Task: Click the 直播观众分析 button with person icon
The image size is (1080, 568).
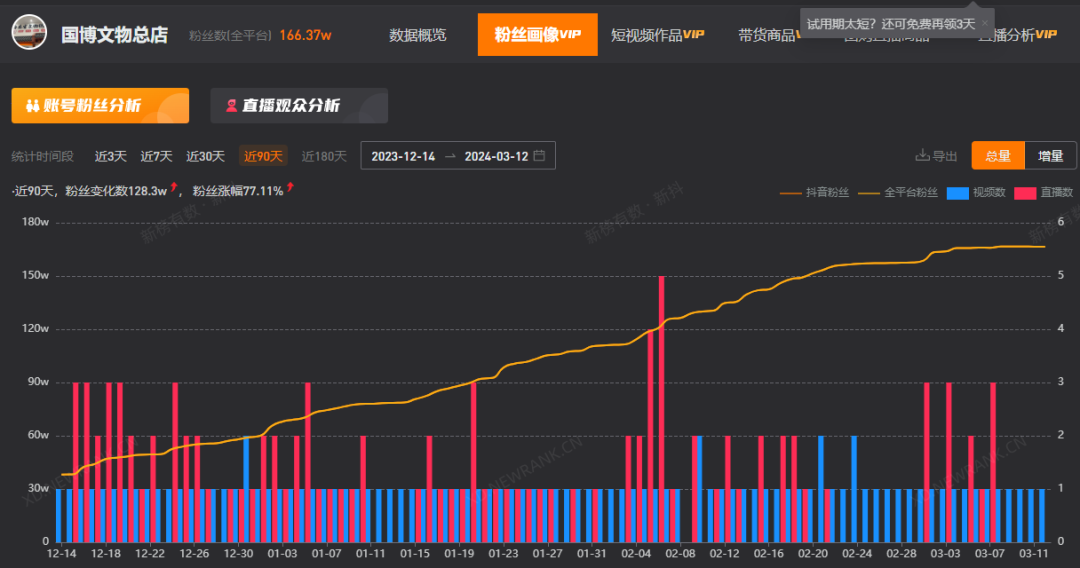Action: click(x=299, y=105)
